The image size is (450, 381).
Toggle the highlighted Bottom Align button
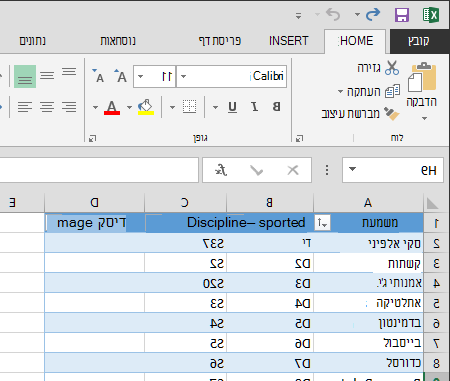pyautogui.click(x=25, y=76)
